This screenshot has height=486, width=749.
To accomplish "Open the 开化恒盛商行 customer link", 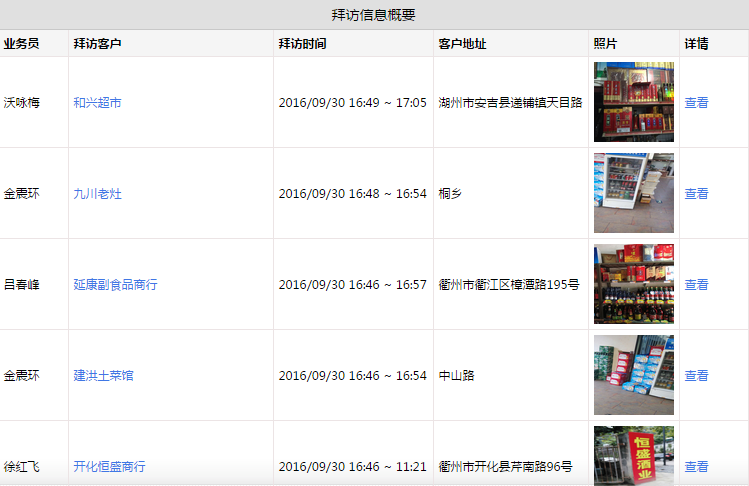I will click(x=109, y=466).
